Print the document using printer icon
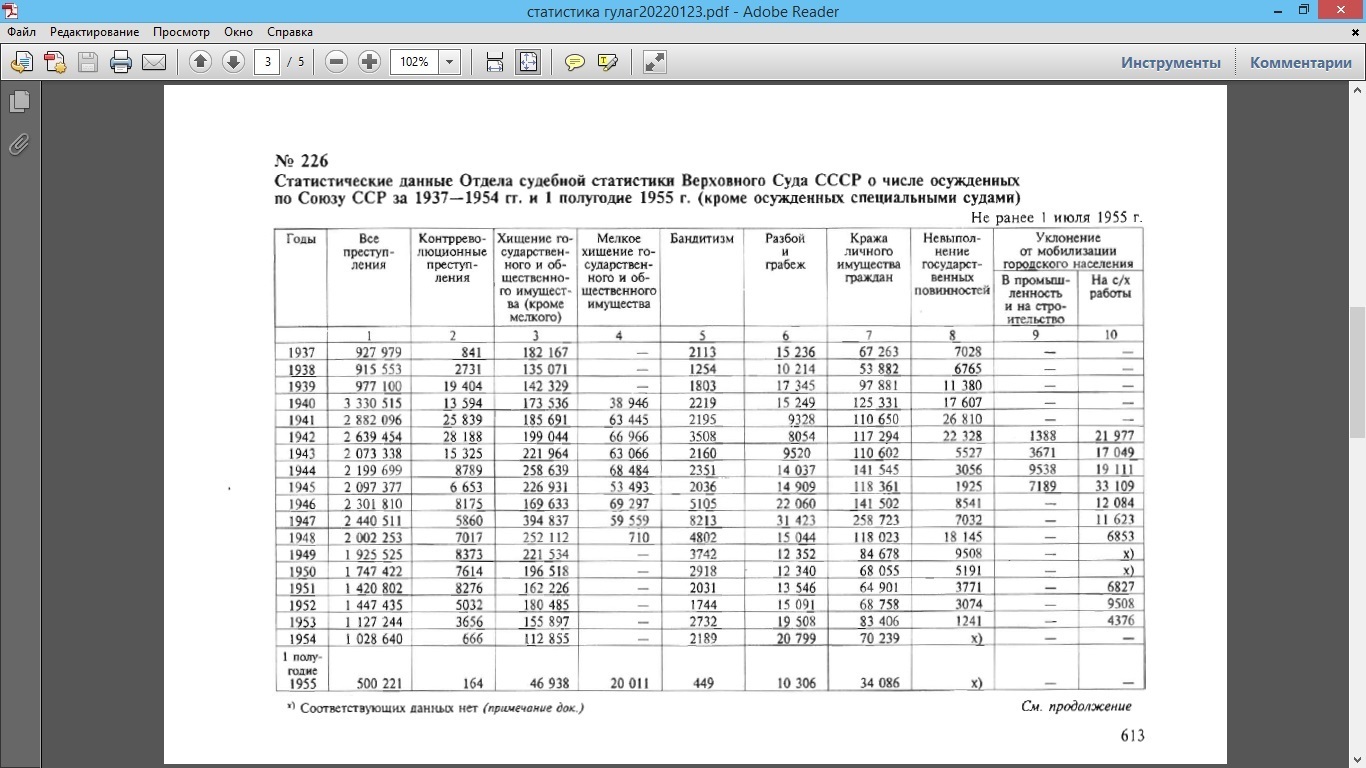 click(121, 62)
